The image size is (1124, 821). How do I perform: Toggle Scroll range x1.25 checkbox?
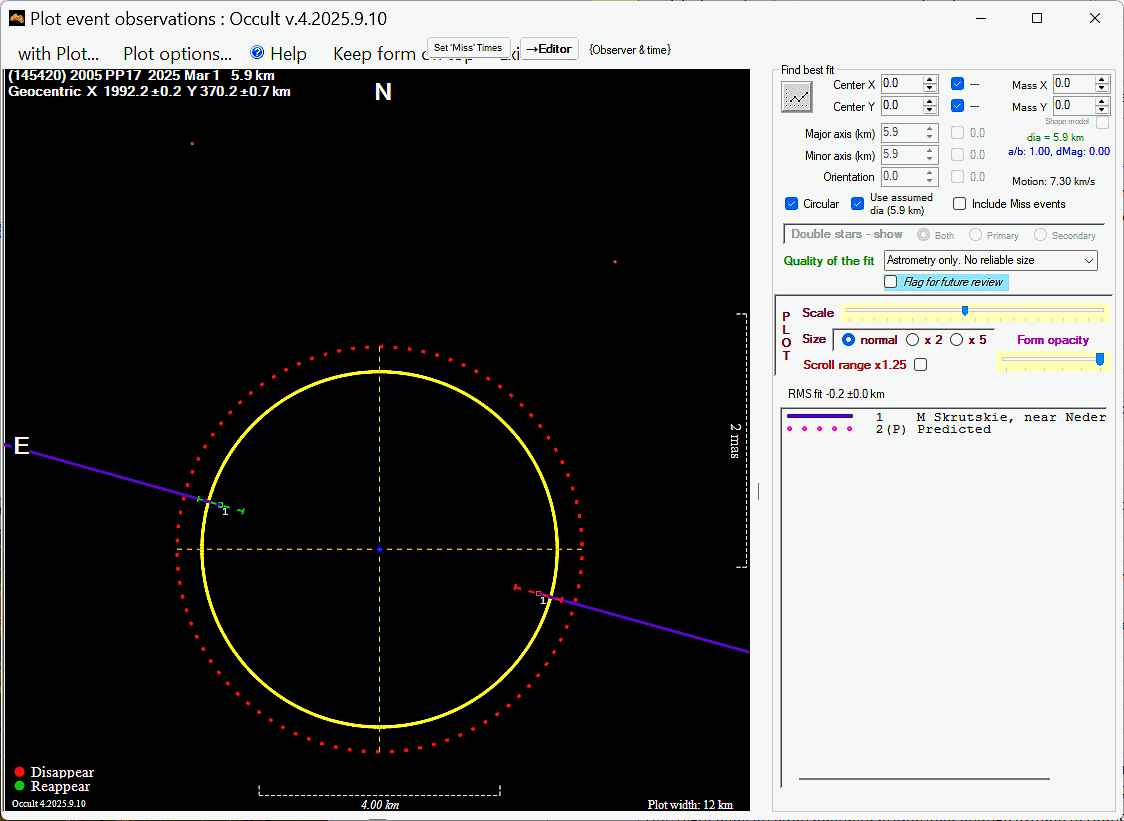click(x=921, y=365)
